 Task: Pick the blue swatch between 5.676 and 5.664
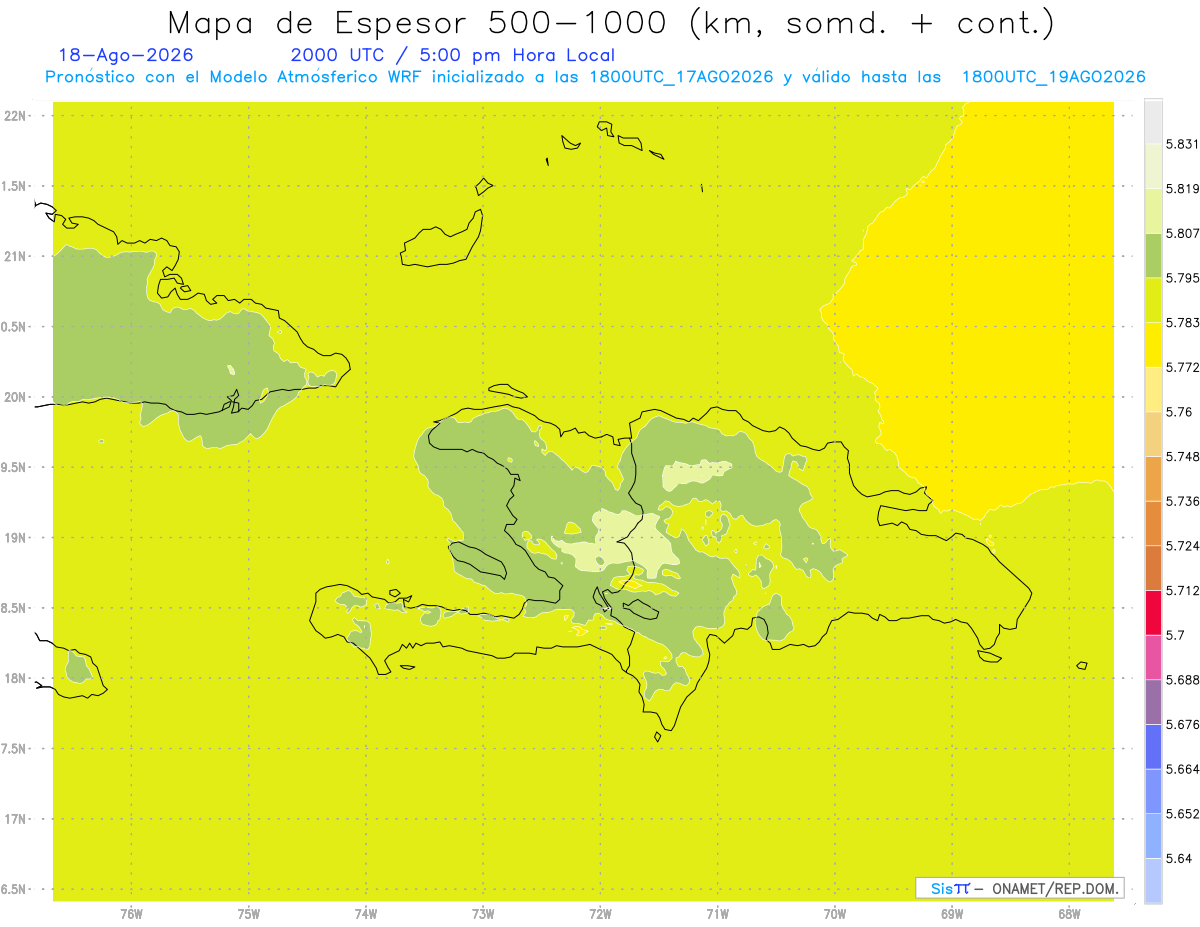1153,746
